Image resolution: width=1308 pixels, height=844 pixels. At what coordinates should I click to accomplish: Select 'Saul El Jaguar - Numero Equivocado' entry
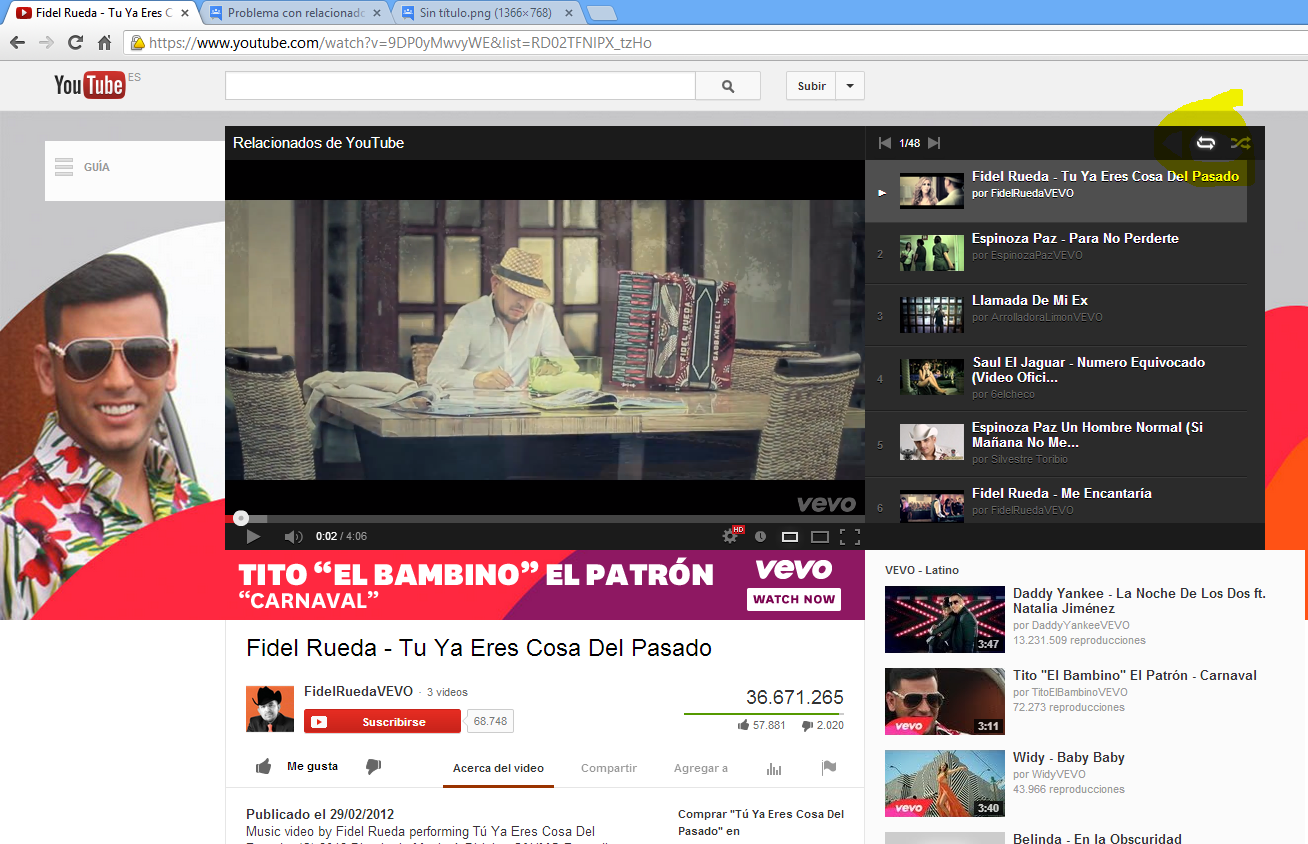click(1056, 379)
